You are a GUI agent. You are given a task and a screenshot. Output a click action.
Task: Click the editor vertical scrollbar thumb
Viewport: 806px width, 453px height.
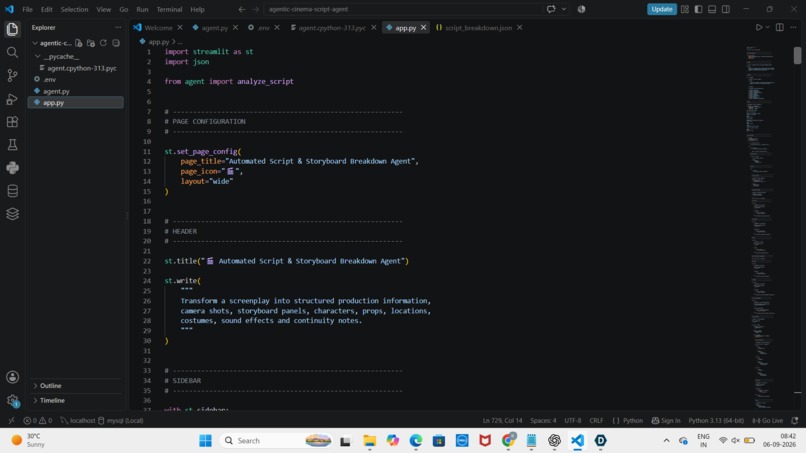[797, 56]
